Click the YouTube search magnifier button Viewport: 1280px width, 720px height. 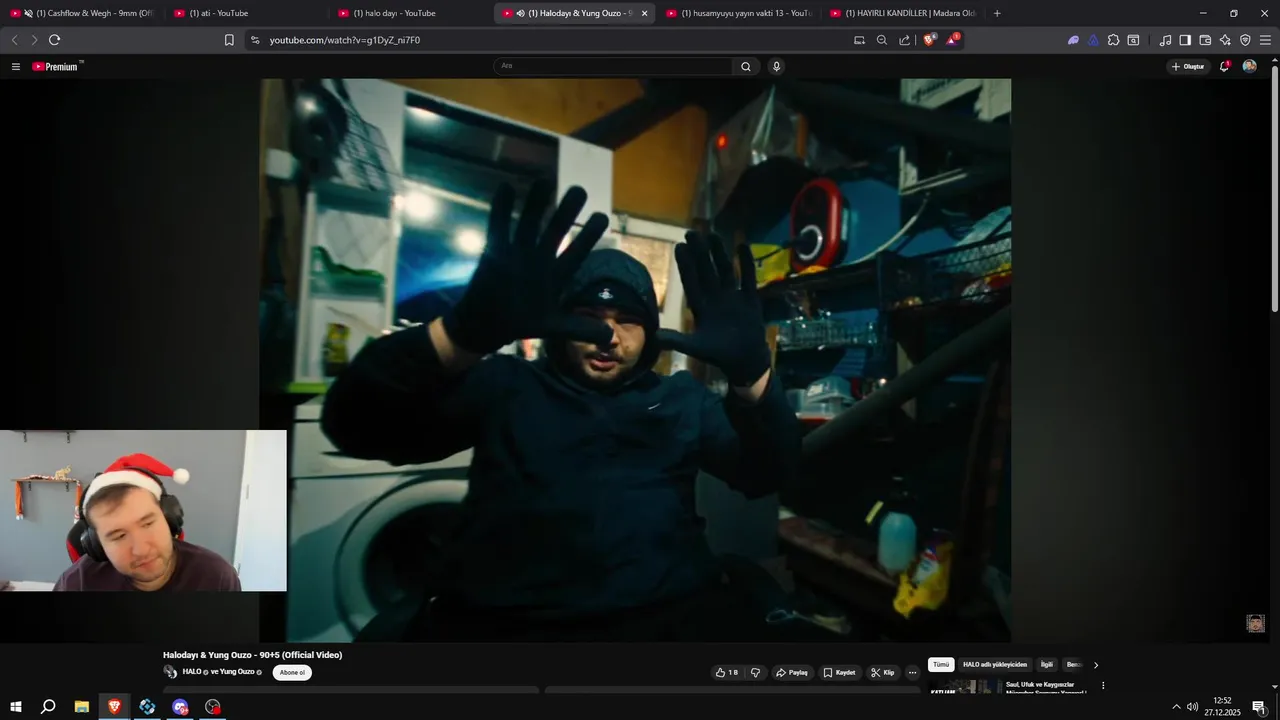click(x=746, y=66)
